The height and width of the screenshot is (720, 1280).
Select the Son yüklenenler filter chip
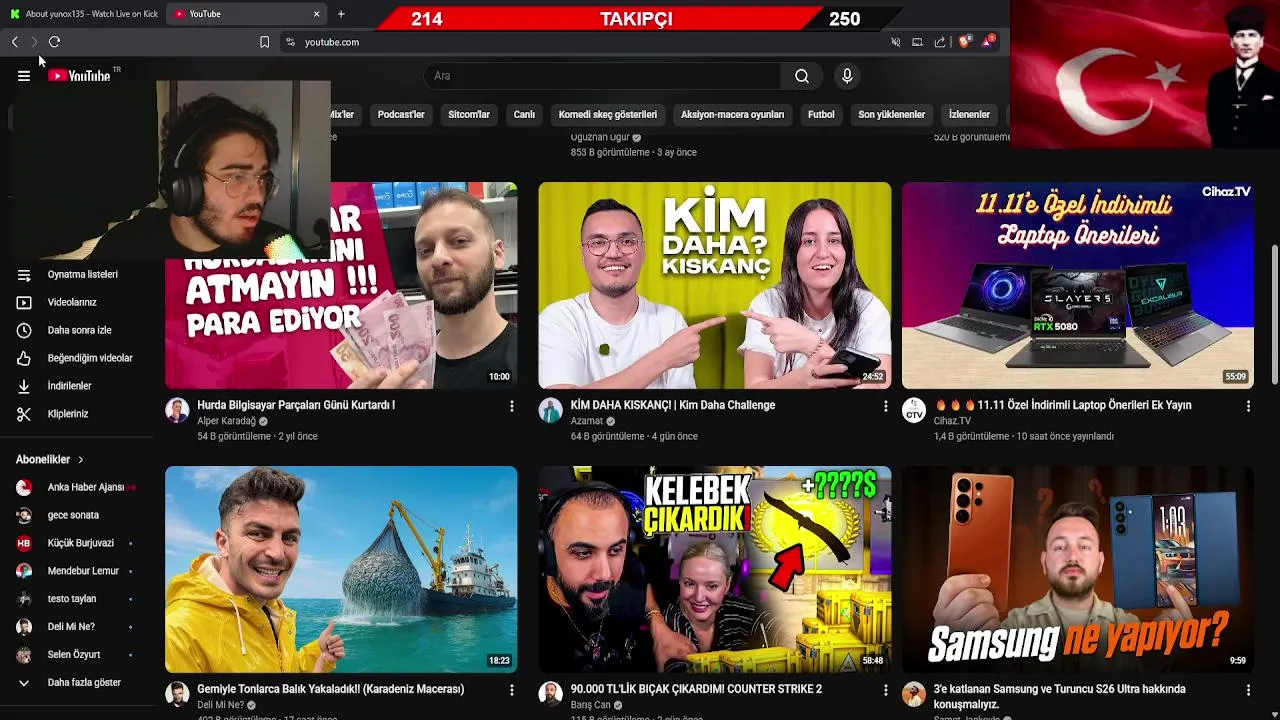[x=891, y=115]
